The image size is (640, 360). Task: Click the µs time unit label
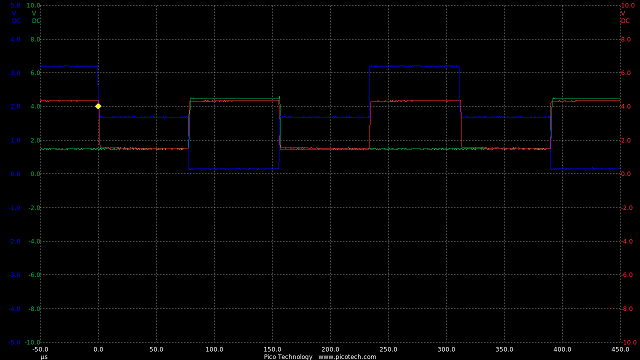44,357
